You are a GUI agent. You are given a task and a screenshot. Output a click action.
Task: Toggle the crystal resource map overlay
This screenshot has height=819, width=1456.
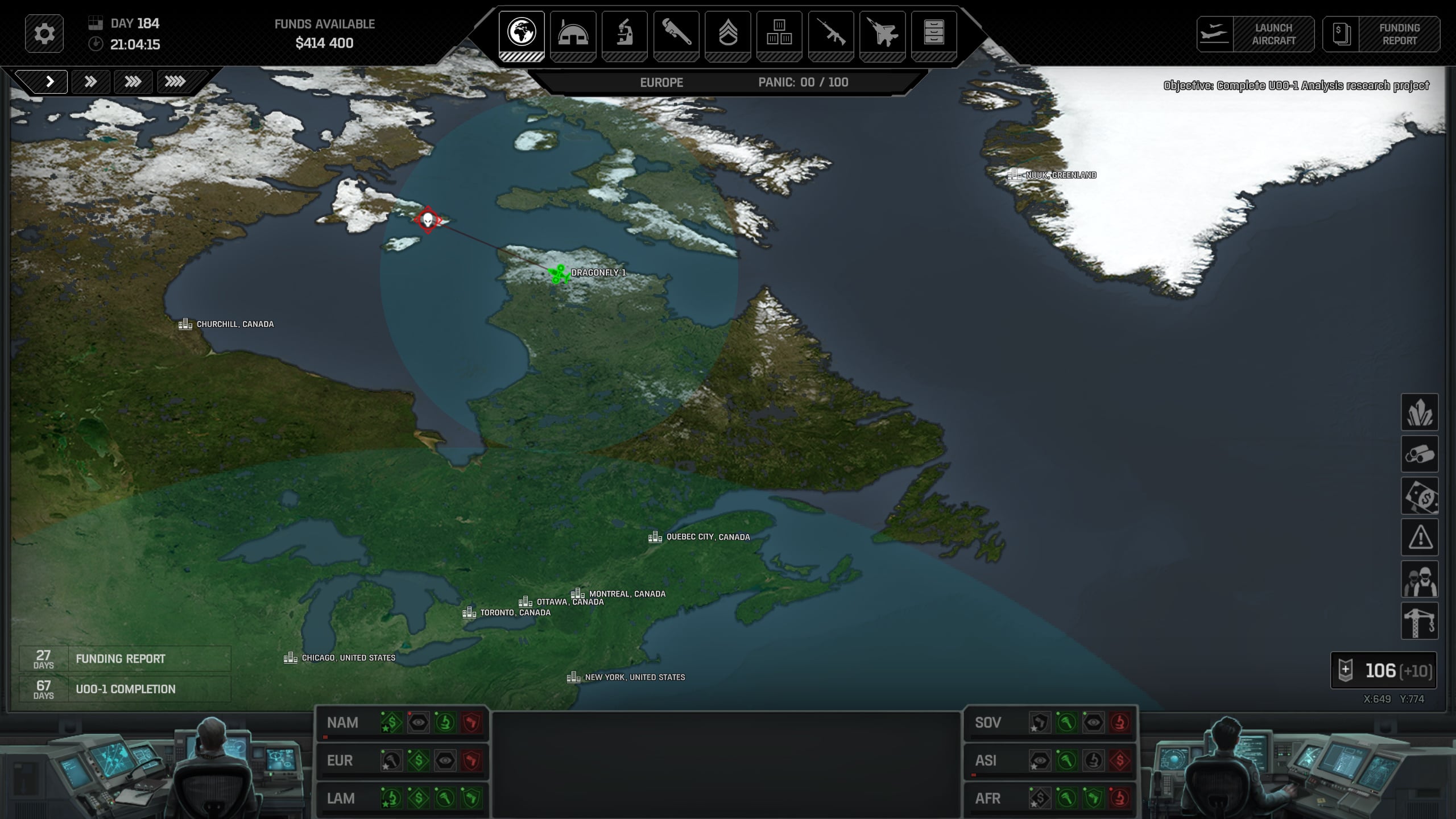point(1420,412)
